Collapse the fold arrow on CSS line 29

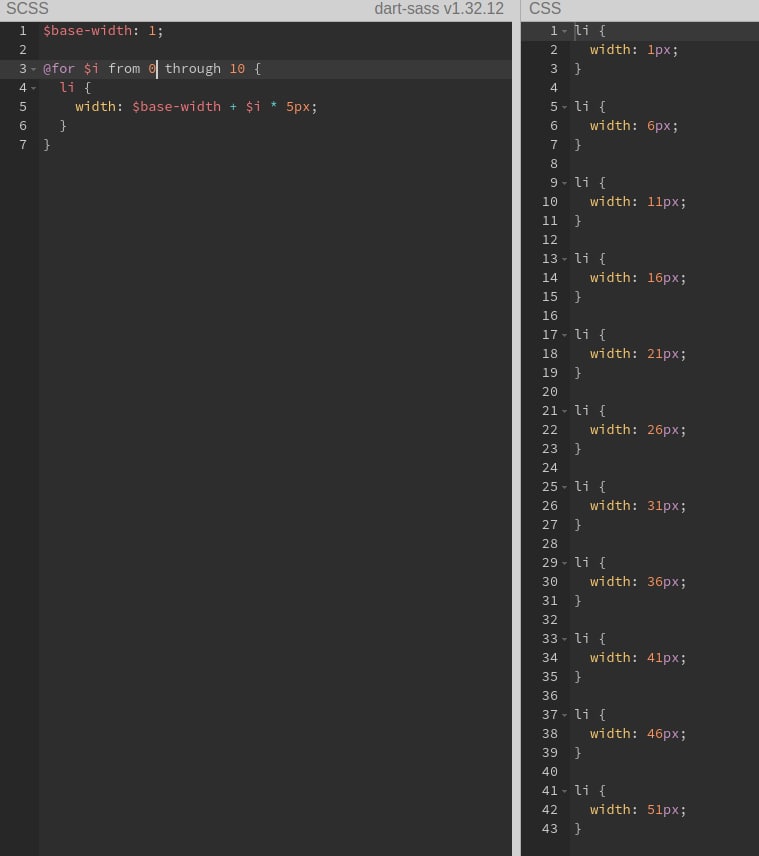[565, 563]
